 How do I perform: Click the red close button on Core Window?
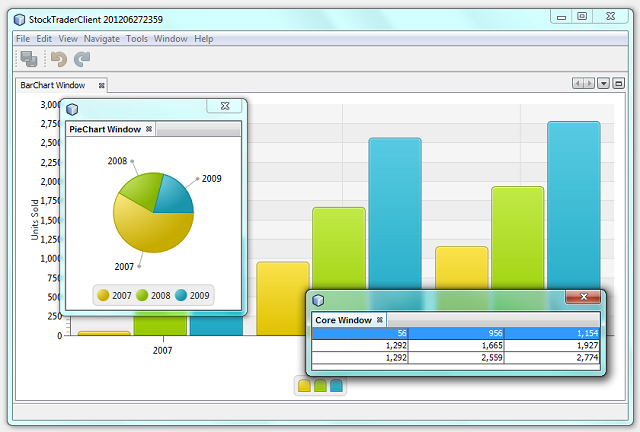[x=584, y=297]
